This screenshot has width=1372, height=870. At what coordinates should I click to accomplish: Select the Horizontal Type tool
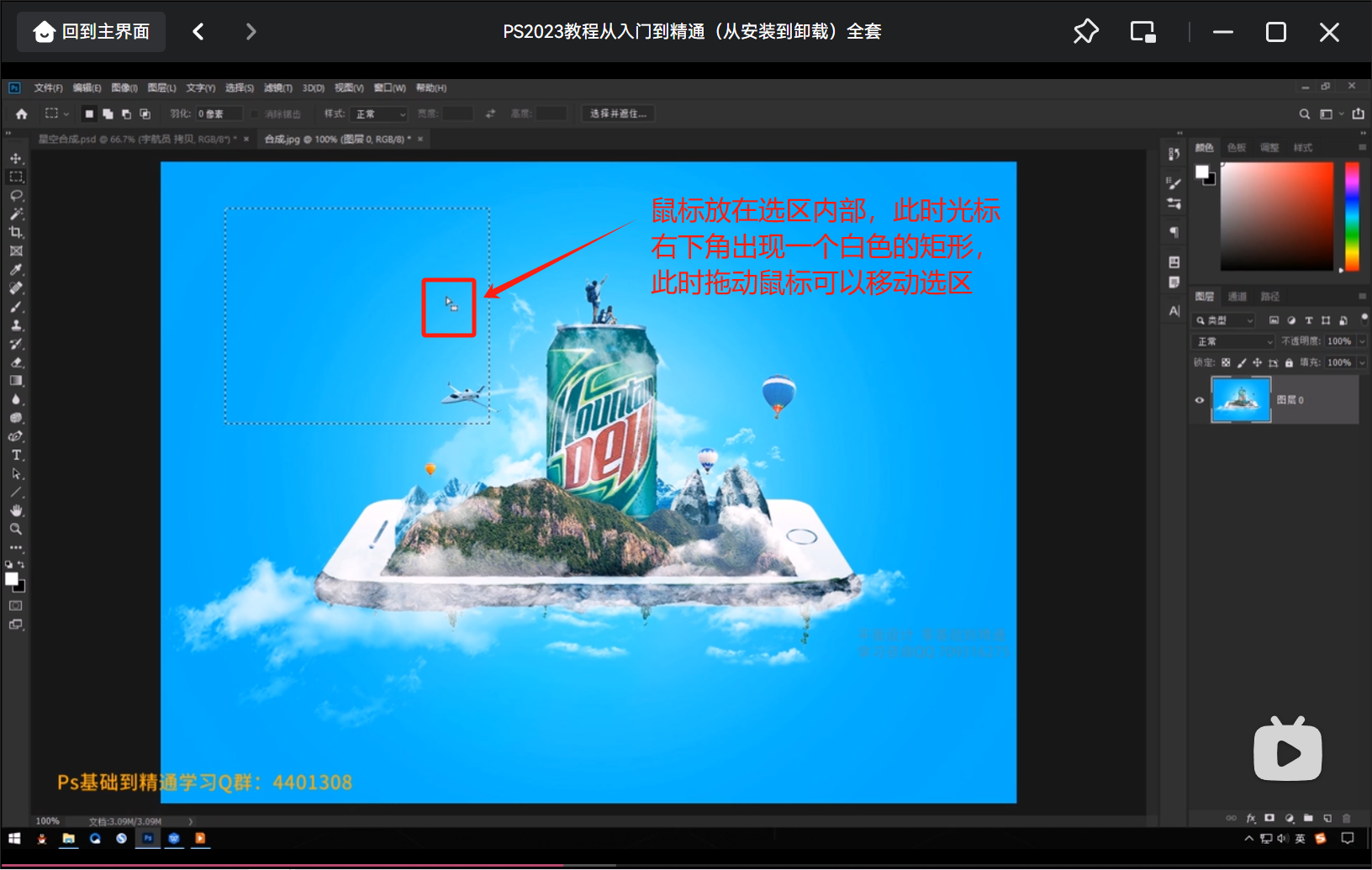point(16,455)
